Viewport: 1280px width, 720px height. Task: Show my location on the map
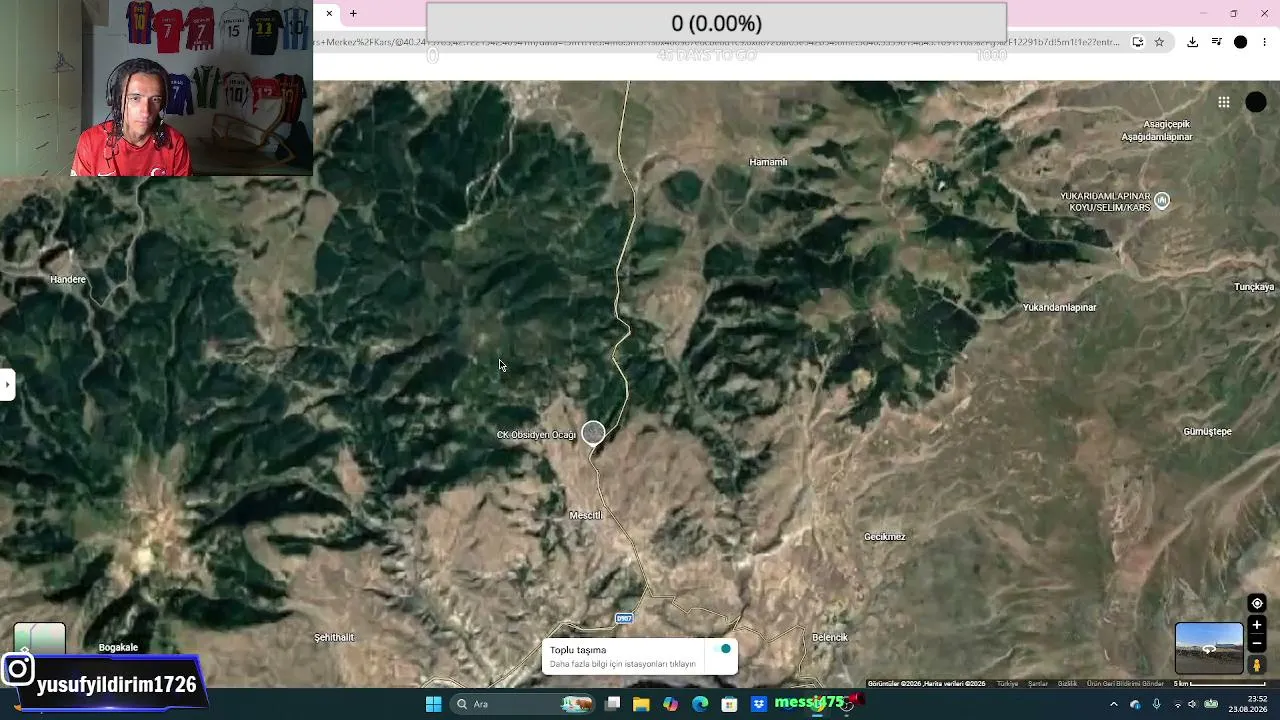point(1257,603)
